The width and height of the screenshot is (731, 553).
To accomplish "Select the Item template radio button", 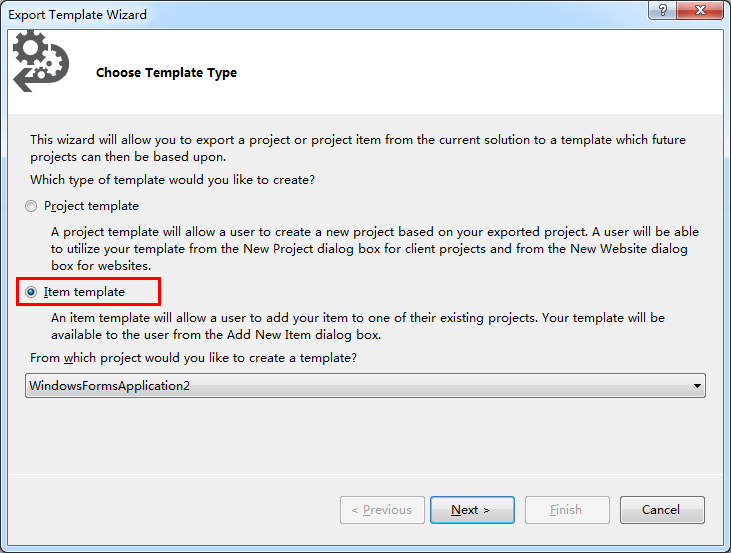I will click(x=32, y=292).
